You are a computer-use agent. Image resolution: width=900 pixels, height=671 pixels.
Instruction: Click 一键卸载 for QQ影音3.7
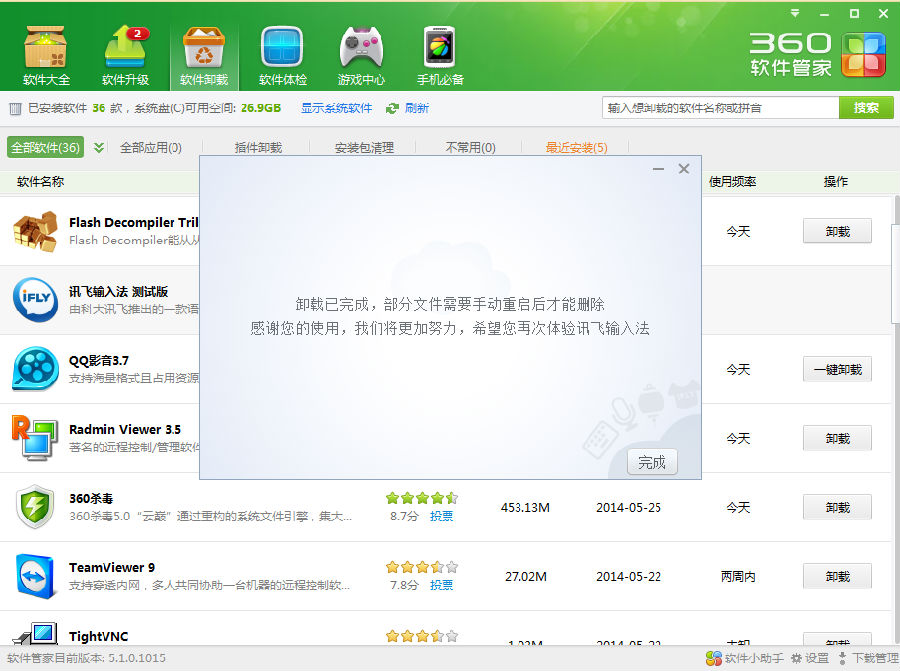point(837,369)
